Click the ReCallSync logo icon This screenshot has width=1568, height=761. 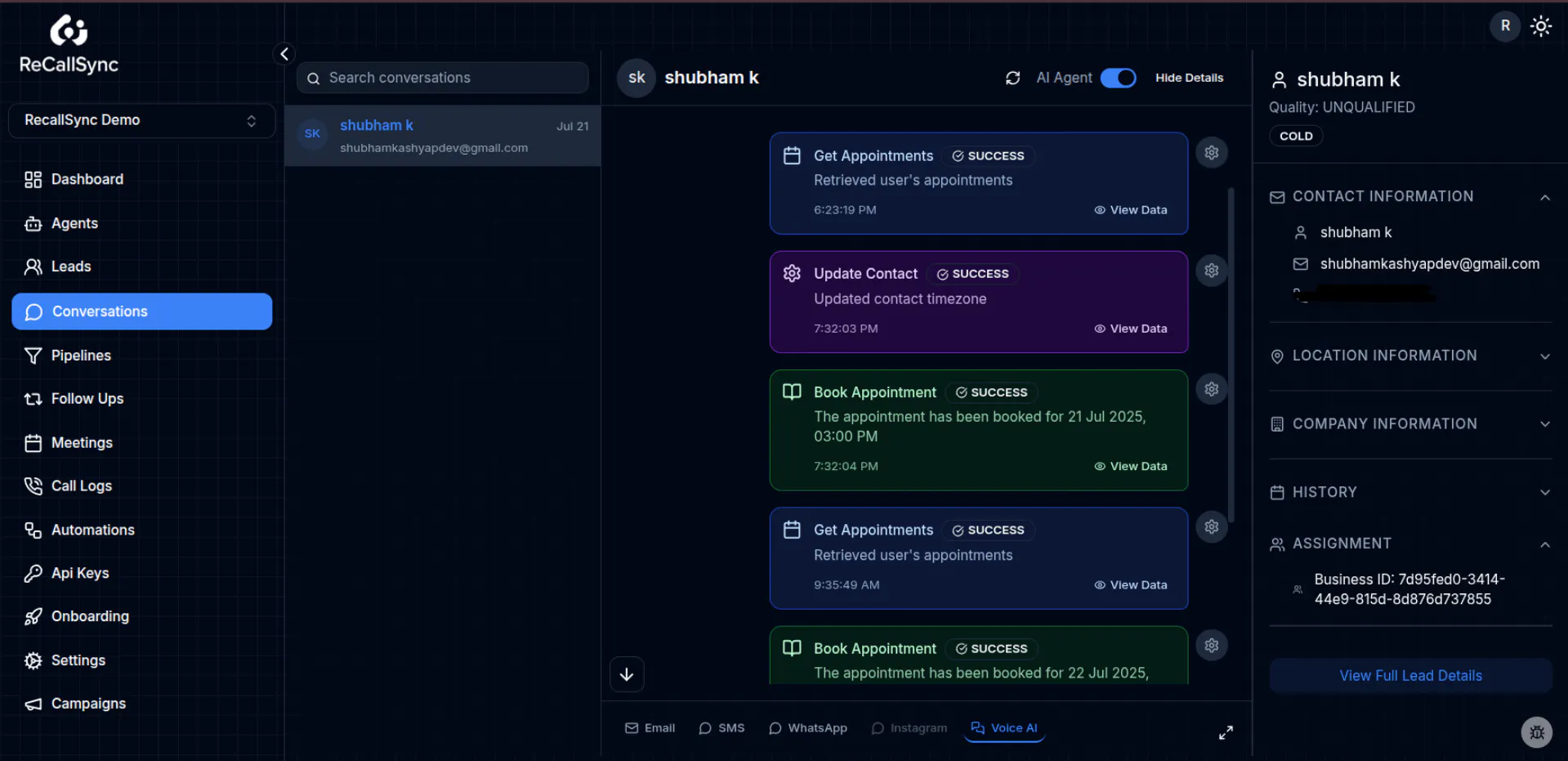[x=69, y=31]
